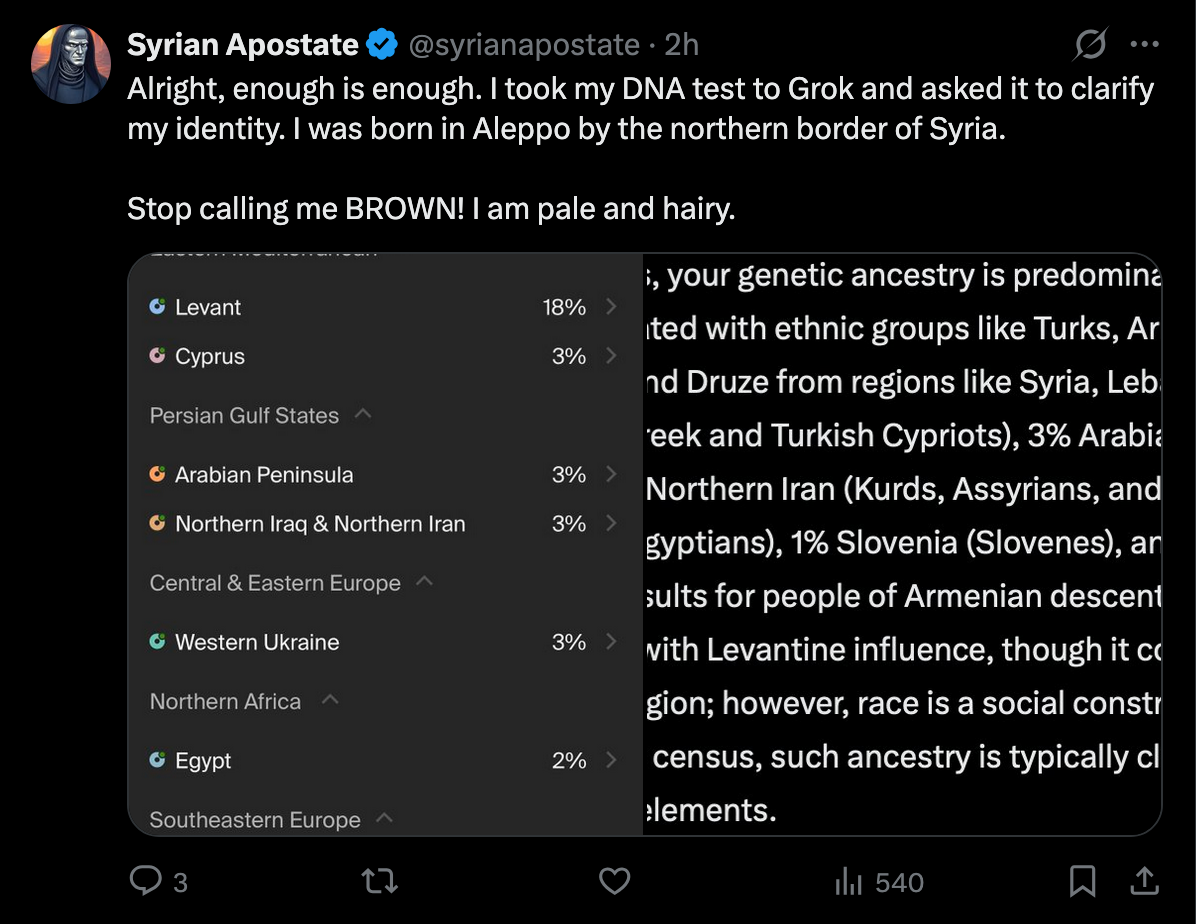Click the share upload icon
Viewport: 1196px width, 924px height.
(x=1144, y=880)
